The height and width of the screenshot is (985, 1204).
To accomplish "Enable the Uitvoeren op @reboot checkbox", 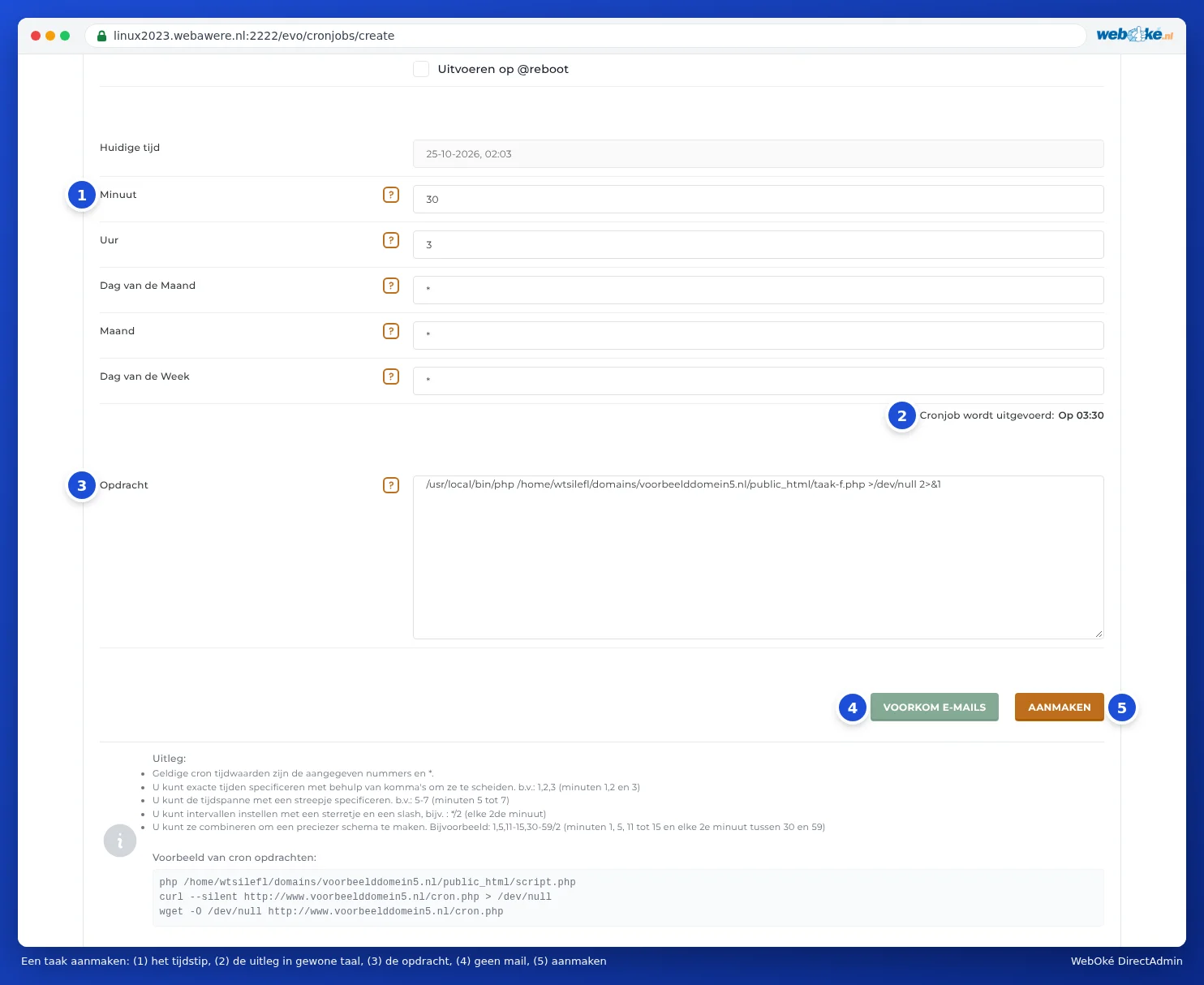I will pos(421,69).
